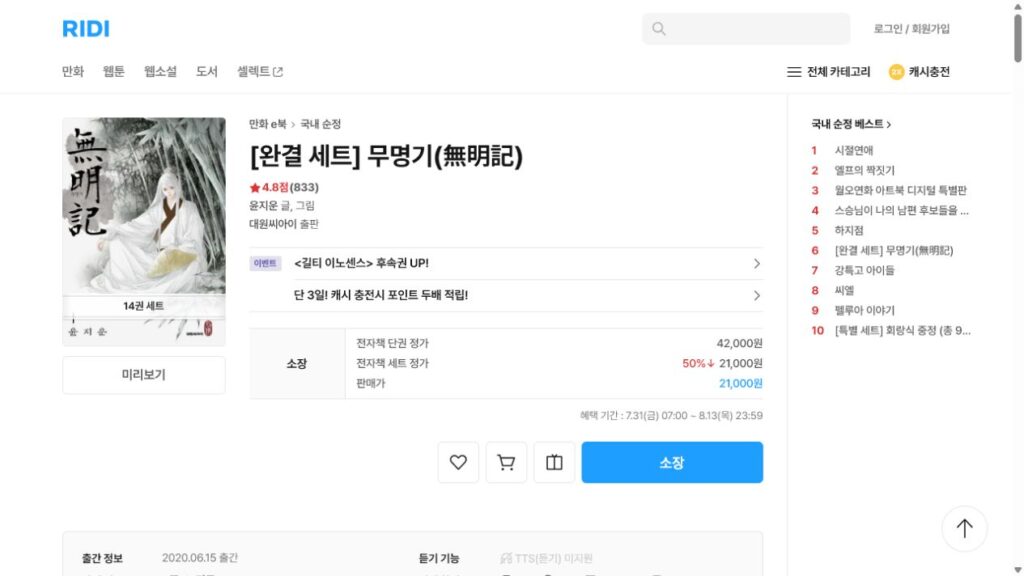Click the 미리보기 preview button
Viewport: 1024px width, 576px height.
tap(144, 375)
